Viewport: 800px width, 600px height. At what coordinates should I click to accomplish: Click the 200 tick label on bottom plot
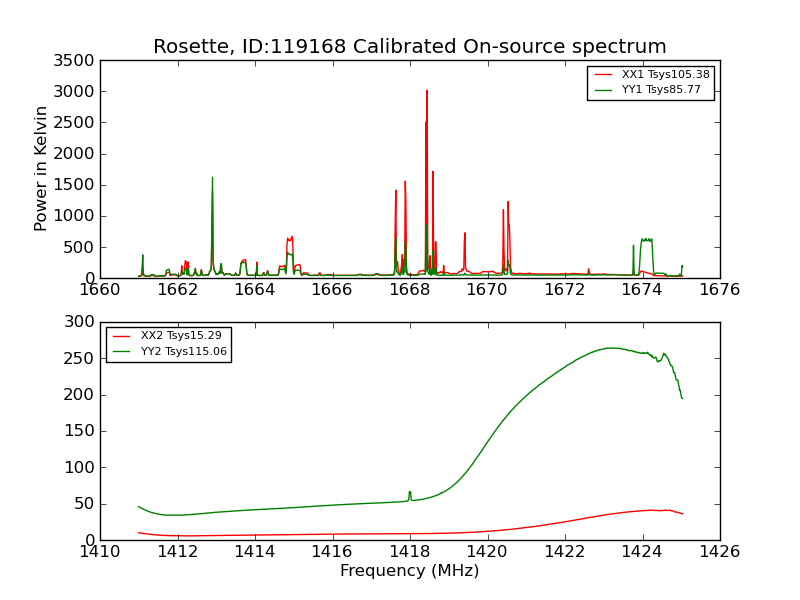[x=79, y=395]
